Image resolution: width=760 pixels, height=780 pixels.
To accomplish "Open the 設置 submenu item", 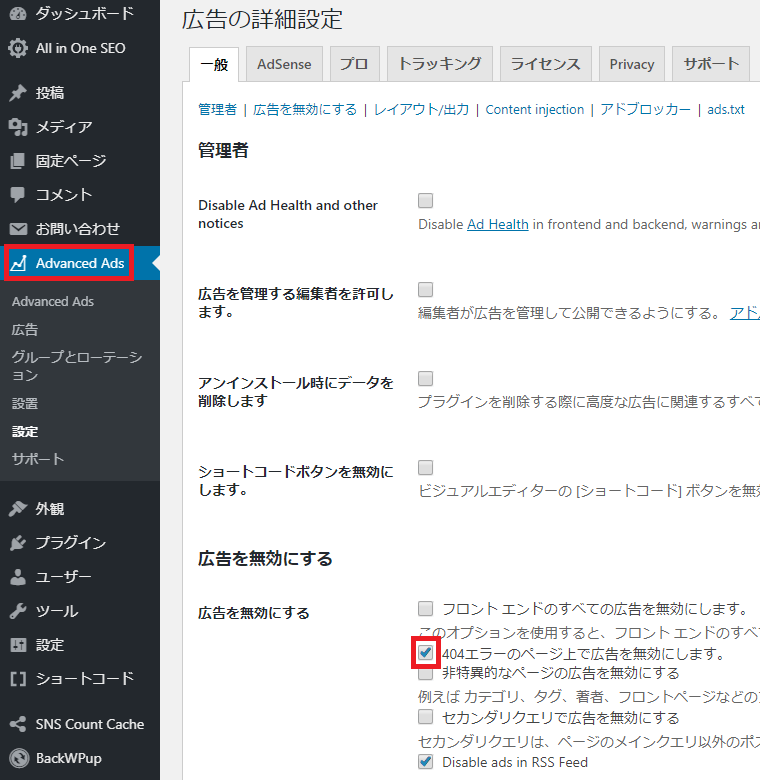I will (25, 403).
